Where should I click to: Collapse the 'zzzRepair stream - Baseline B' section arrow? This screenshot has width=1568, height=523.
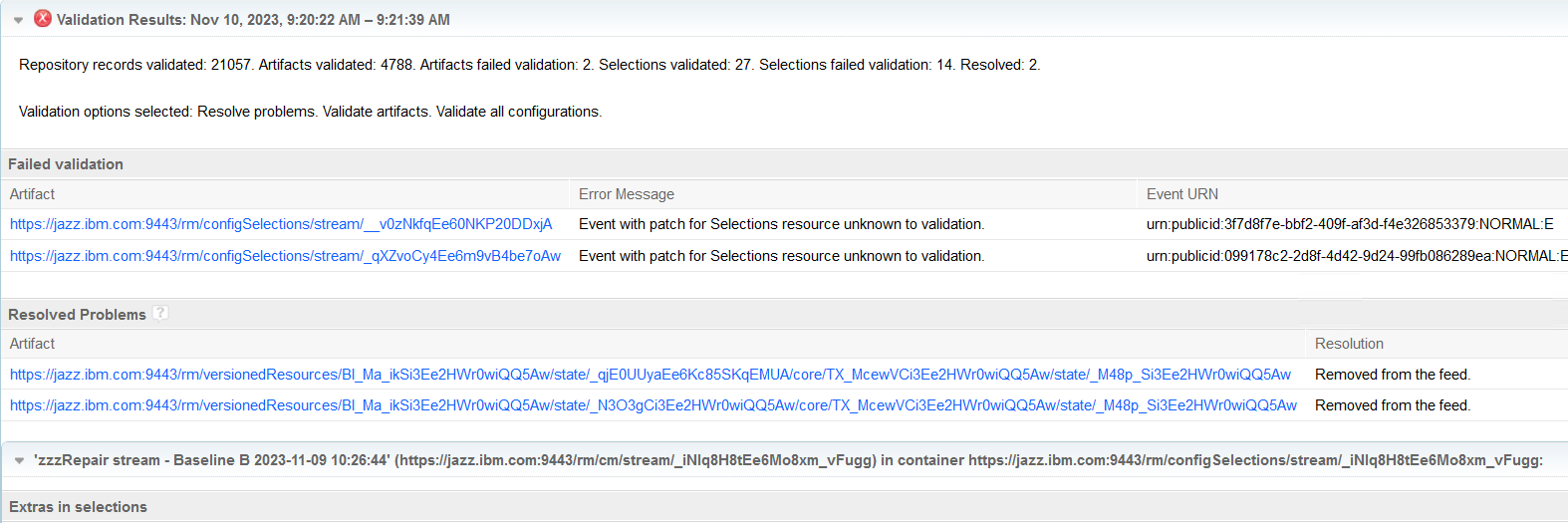click(x=19, y=460)
